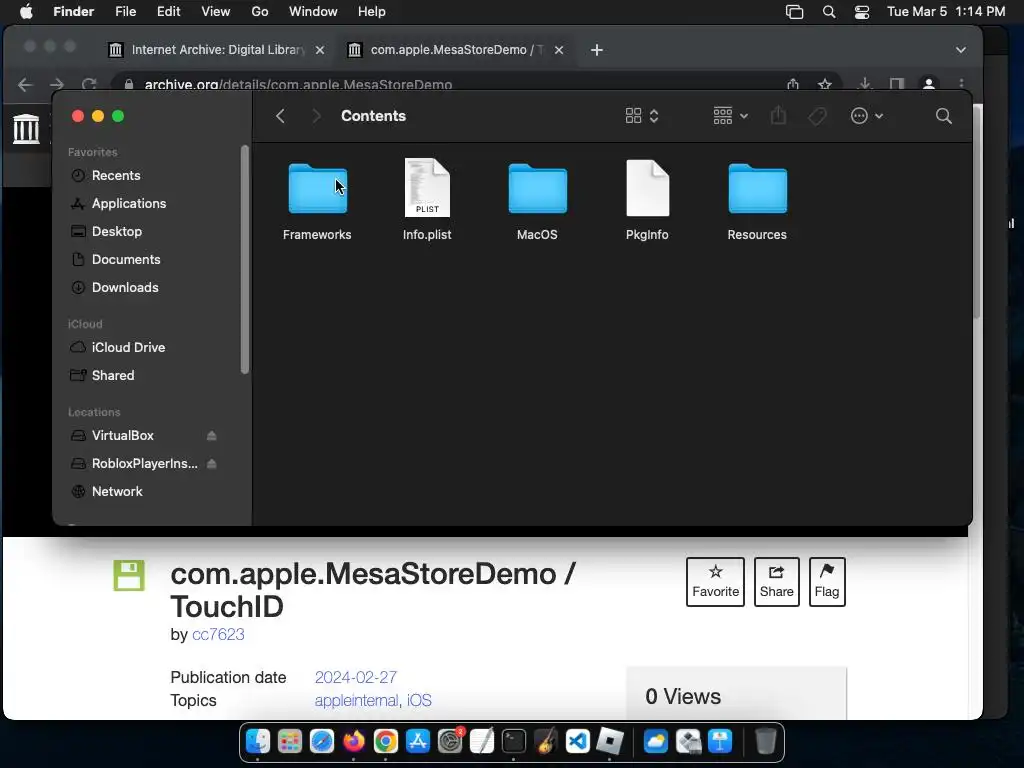1024x768 pixels.
Task: Open System Settings from the Dock
Action: click(x=450, y=742)
